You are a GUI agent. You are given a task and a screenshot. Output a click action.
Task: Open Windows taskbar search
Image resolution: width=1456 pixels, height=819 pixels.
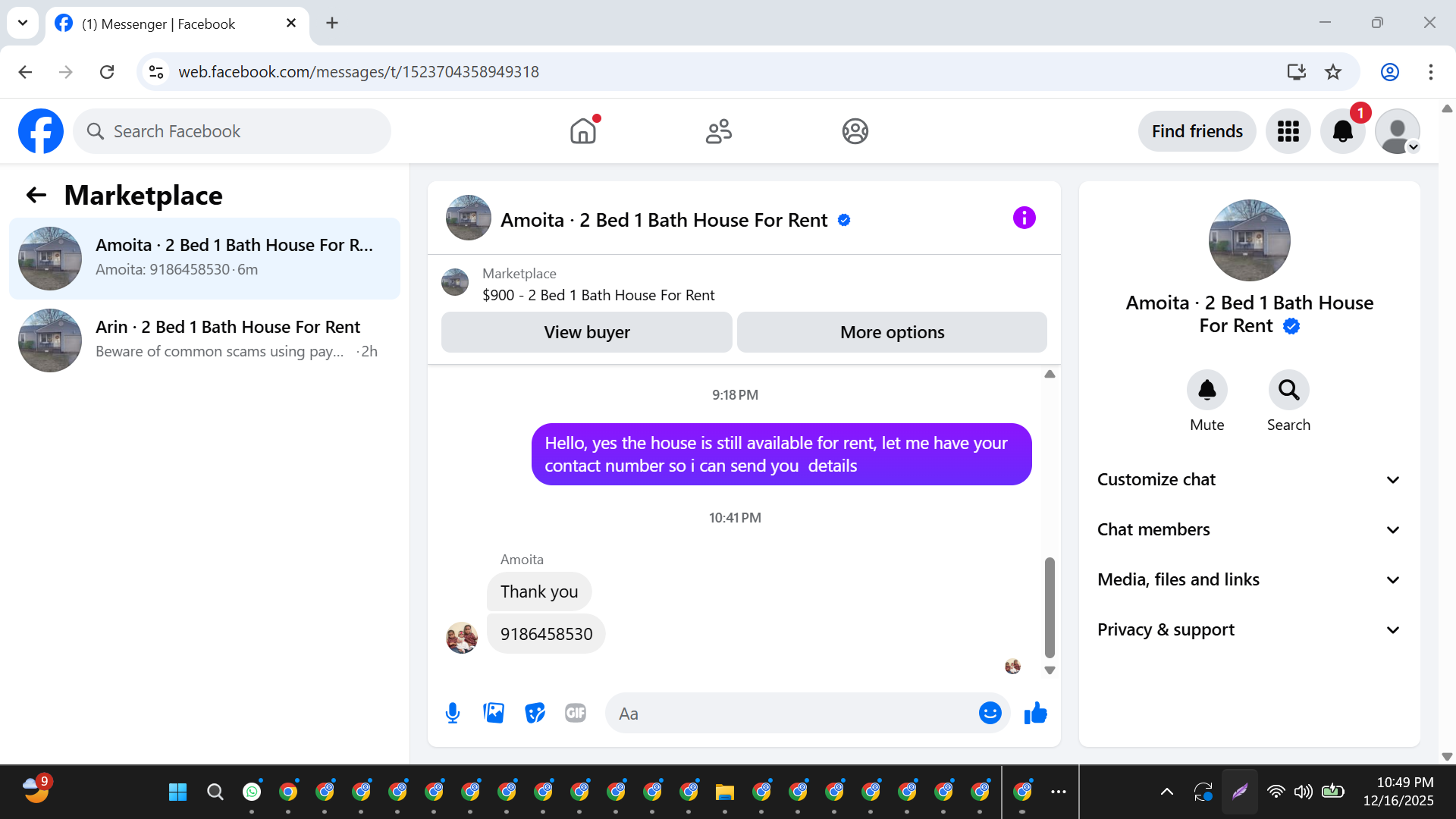[x=215, y=792]
